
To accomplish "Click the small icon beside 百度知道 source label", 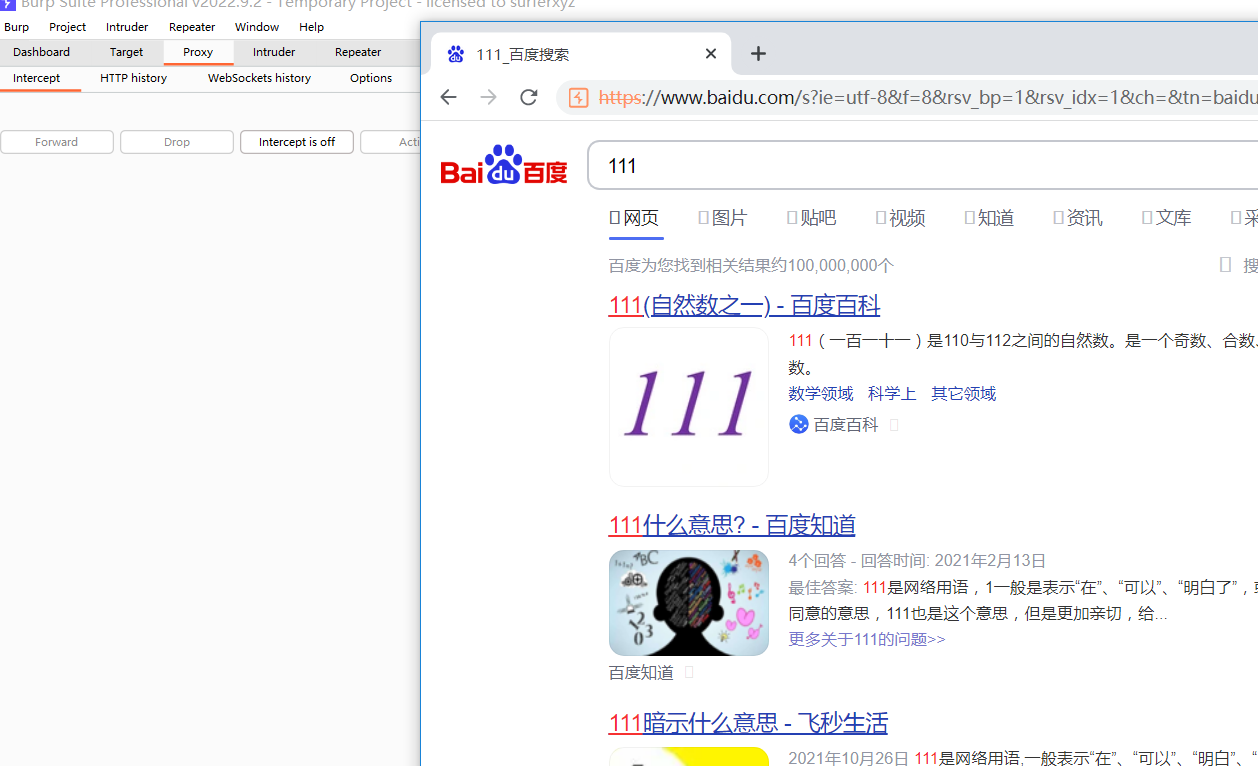I will pyautogui.click(x=688, y=673).
